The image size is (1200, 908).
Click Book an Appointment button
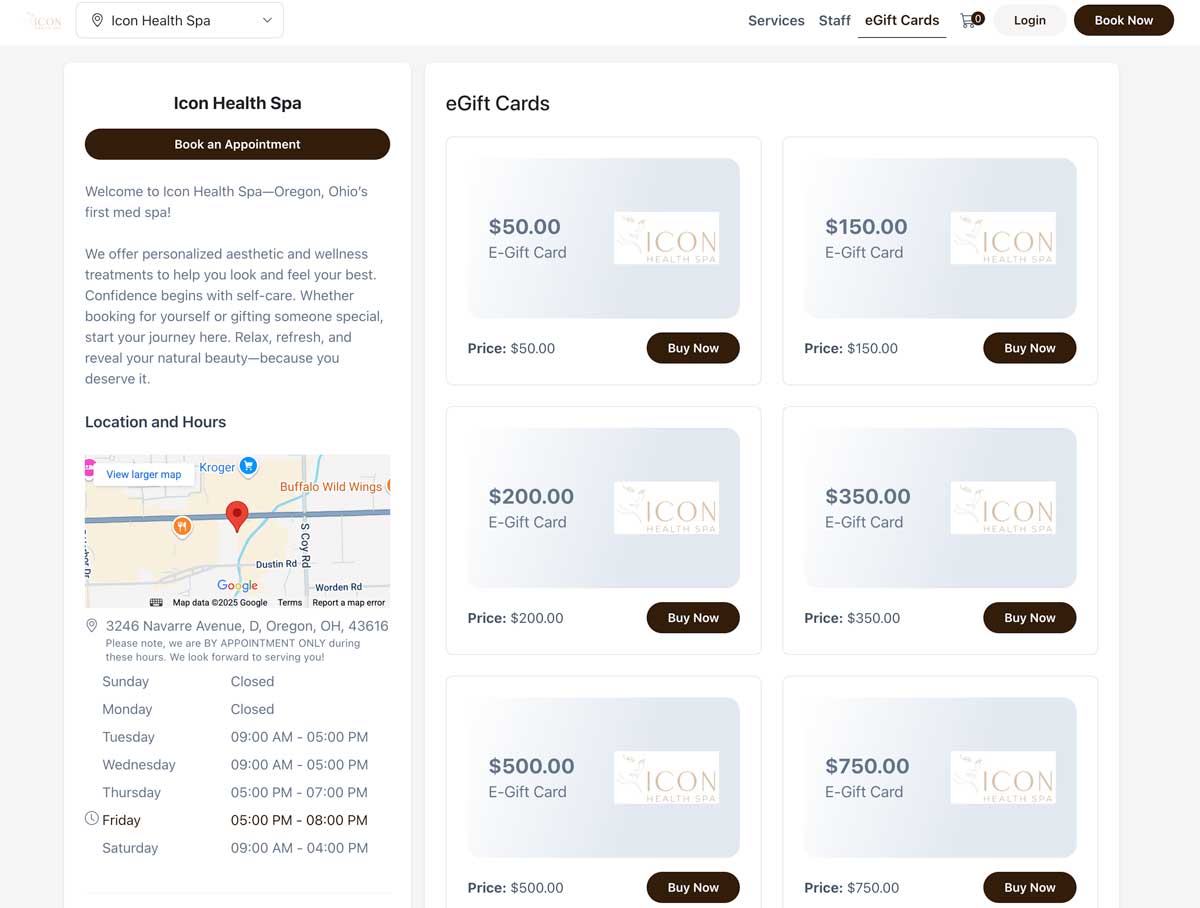point(237,144)
